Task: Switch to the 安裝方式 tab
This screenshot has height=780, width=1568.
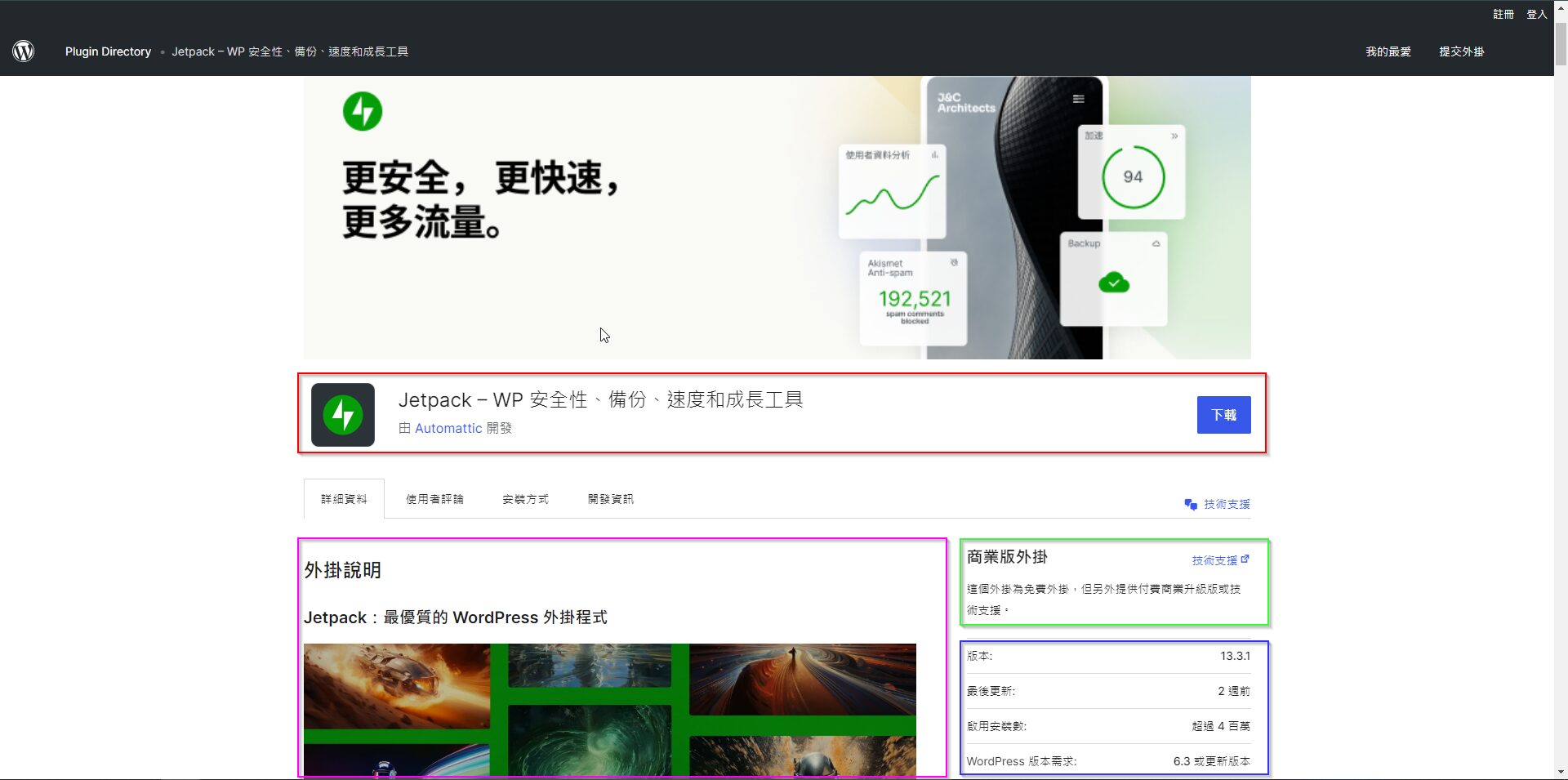Action: (x=525, y=499)
